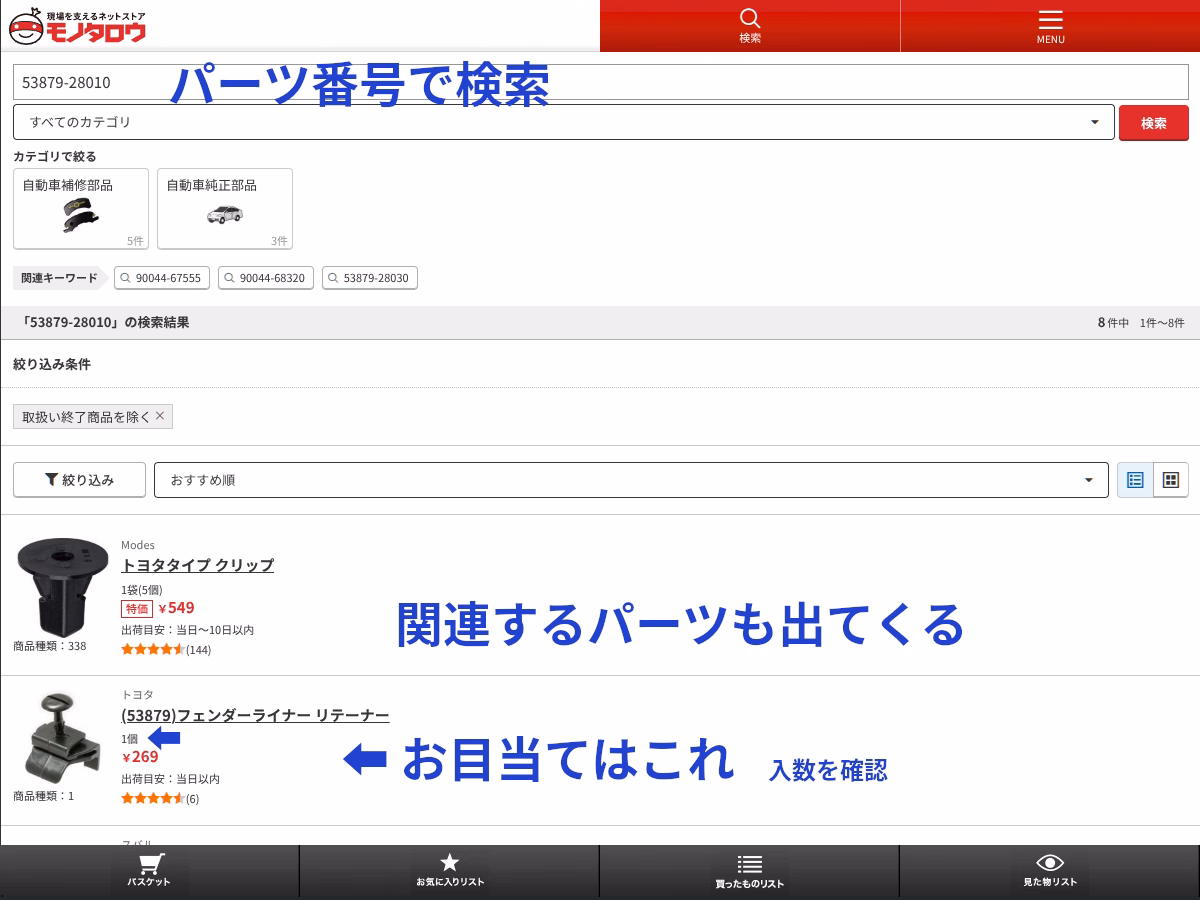Open the トヨタタイプ クリップ product link

(x=197, y=565)
